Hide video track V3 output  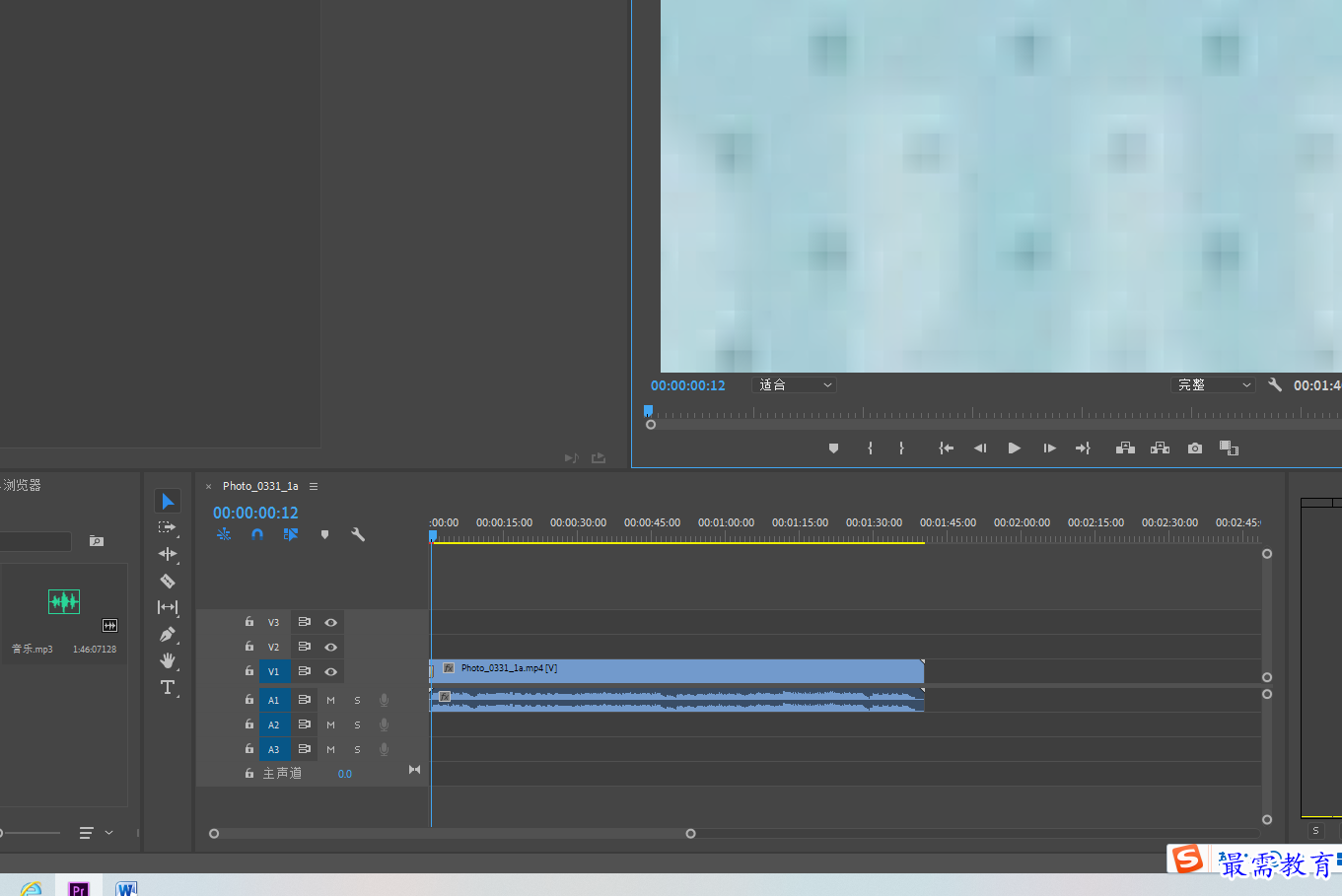(x=331, y=623)
